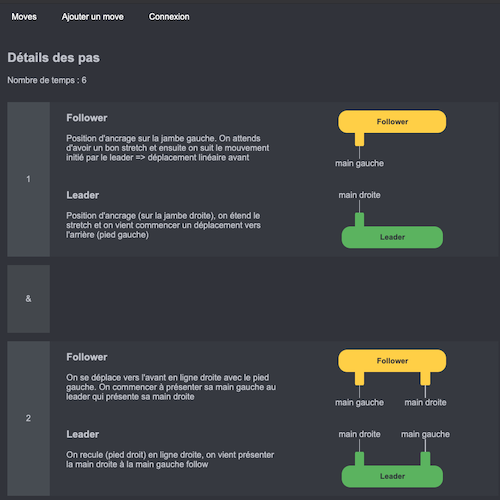500x500 pixels.
Task: Select the green Leader shape in step 2
Action: click(392, 476)
